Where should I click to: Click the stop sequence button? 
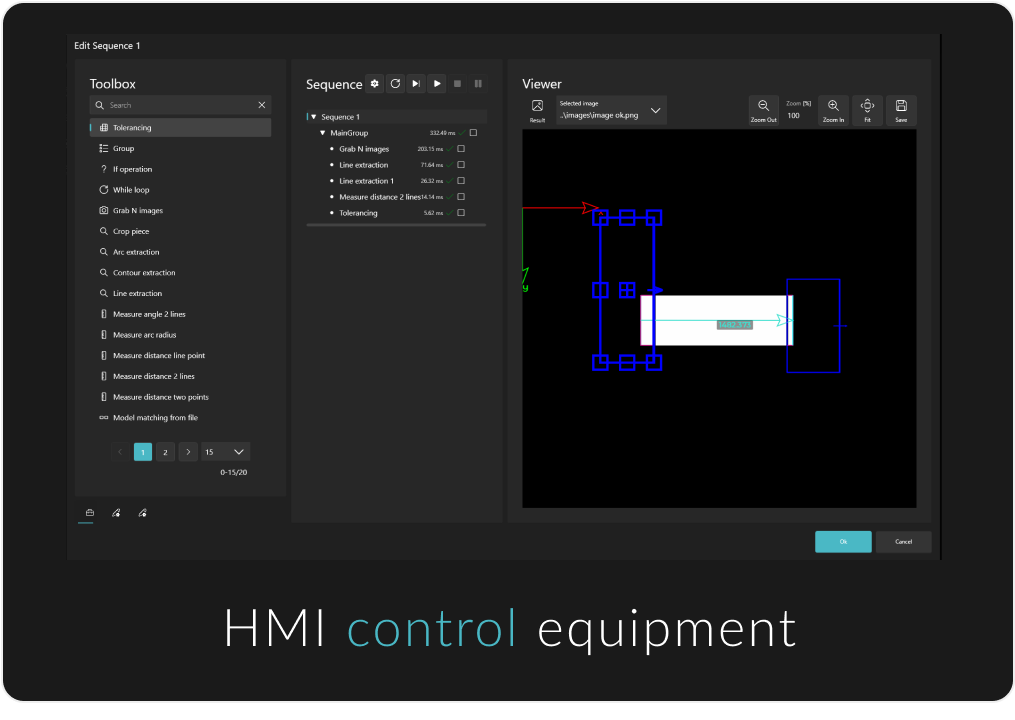(457, 84)
